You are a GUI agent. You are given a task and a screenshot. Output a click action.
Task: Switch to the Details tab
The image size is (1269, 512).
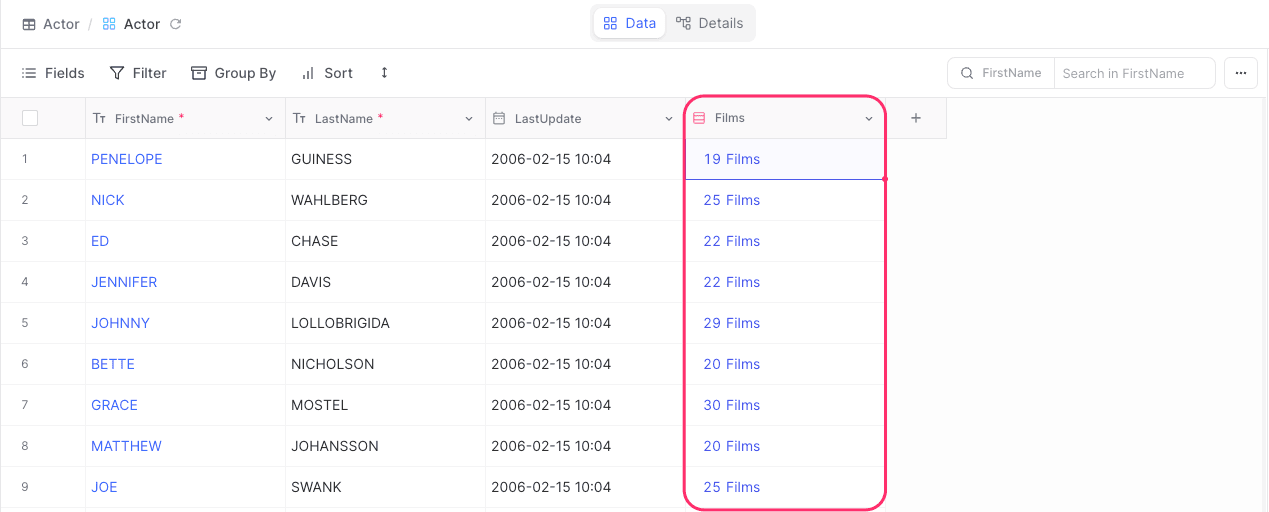[x=710, y=23]
